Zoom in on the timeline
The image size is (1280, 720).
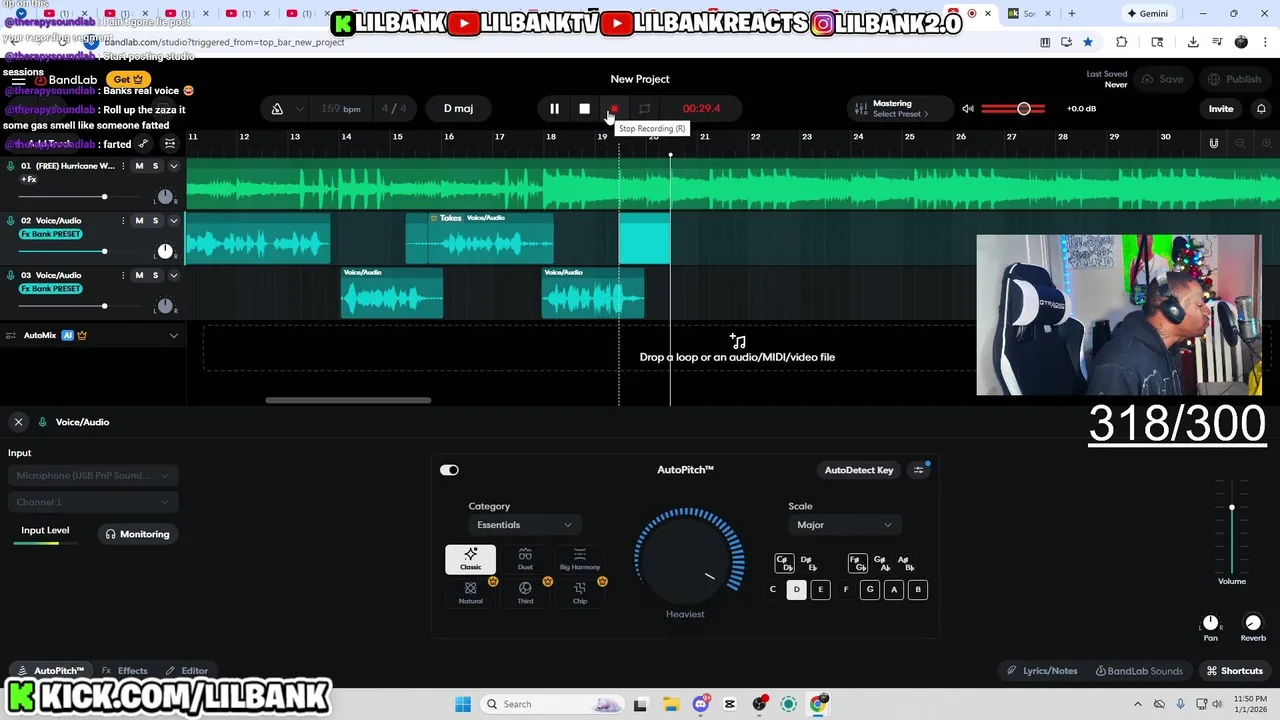[1266, 143]
